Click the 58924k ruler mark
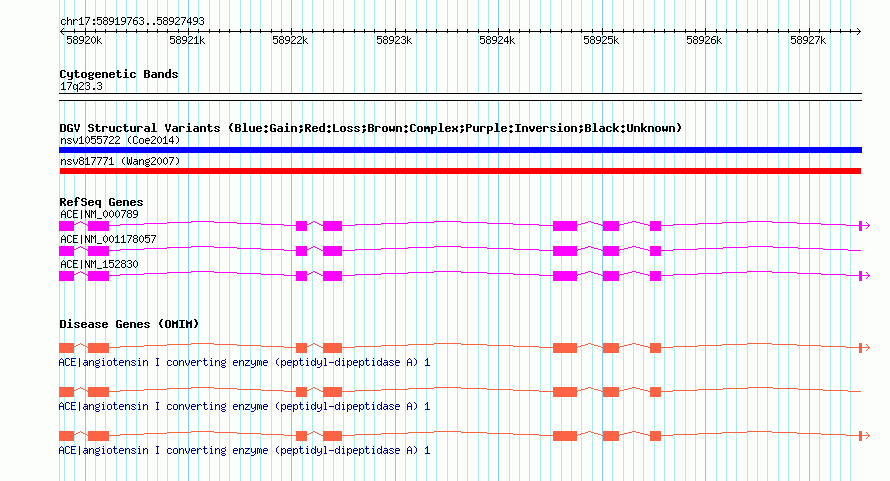Screen dimensions: 890x481 click(497, 40)
